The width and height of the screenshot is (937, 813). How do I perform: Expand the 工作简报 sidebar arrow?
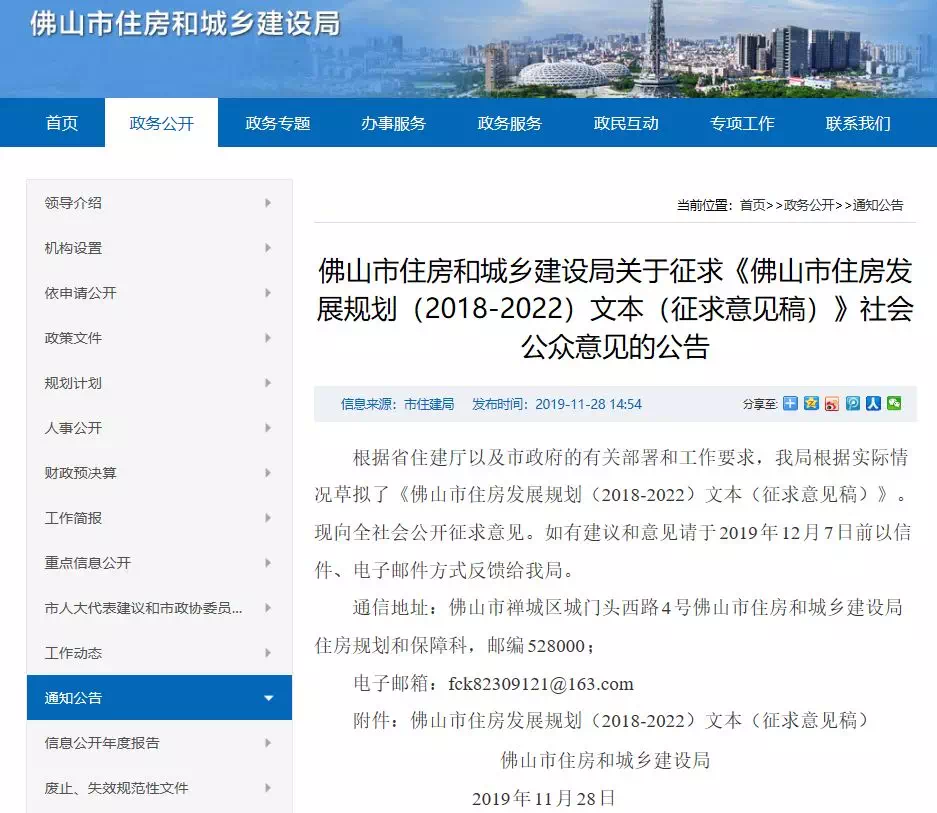pyautogui.click(x=268, y=518)
